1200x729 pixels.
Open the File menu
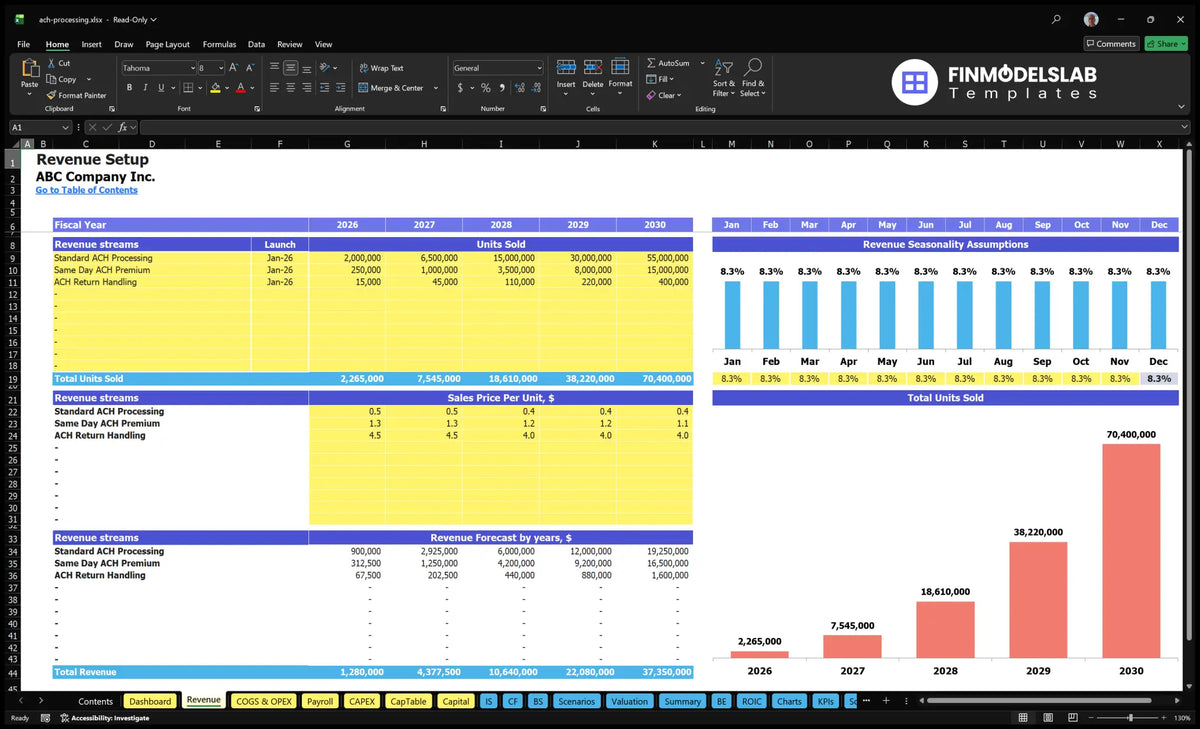(23, 44)
